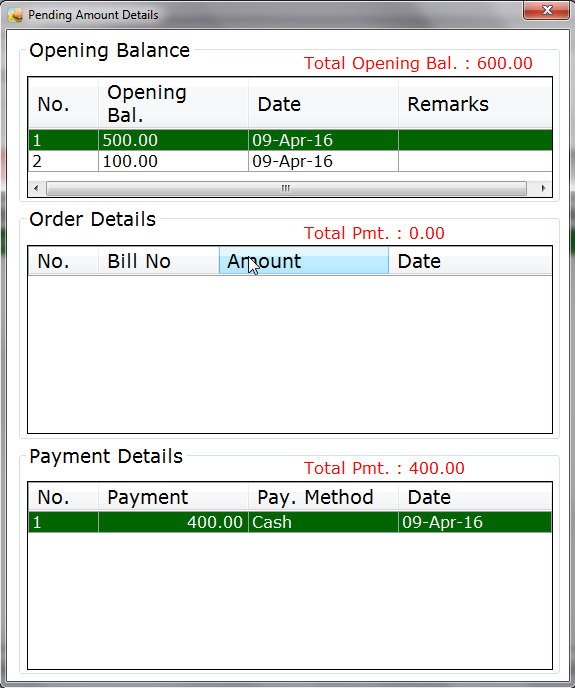
Task: Click the left scroll arrow in Opening Balance
Action: (36, 188)
